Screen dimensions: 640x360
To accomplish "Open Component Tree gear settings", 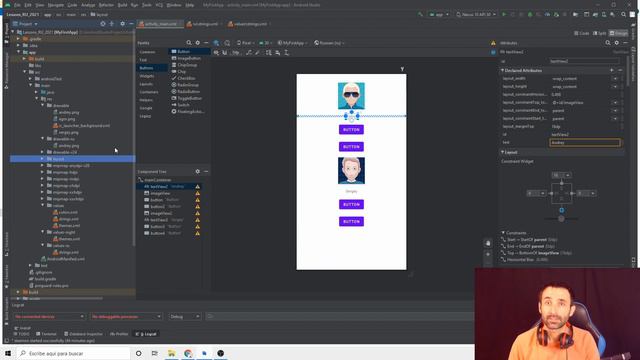I will coord(198,171).
